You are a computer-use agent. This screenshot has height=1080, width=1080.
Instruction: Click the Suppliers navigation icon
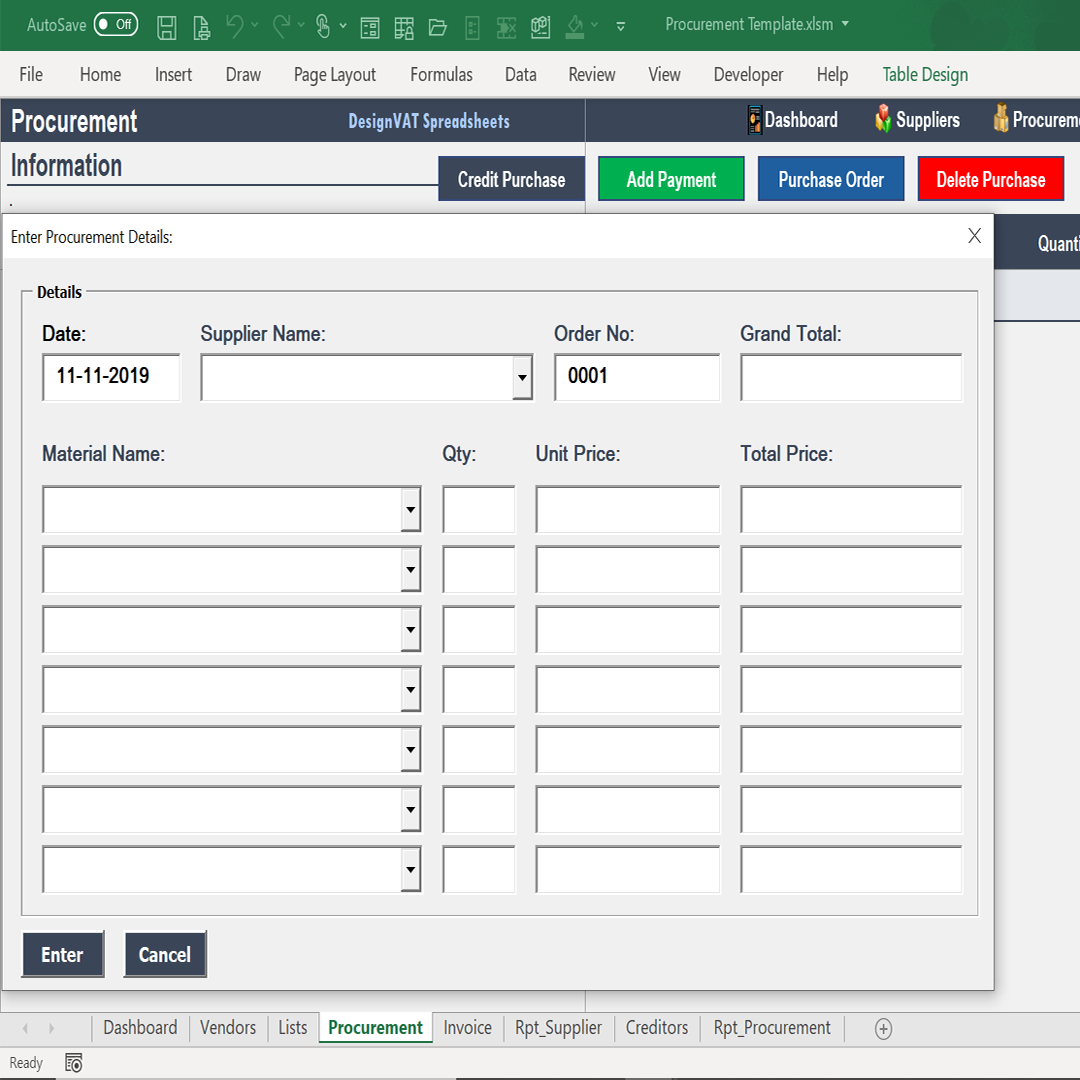tap(884, 119)
